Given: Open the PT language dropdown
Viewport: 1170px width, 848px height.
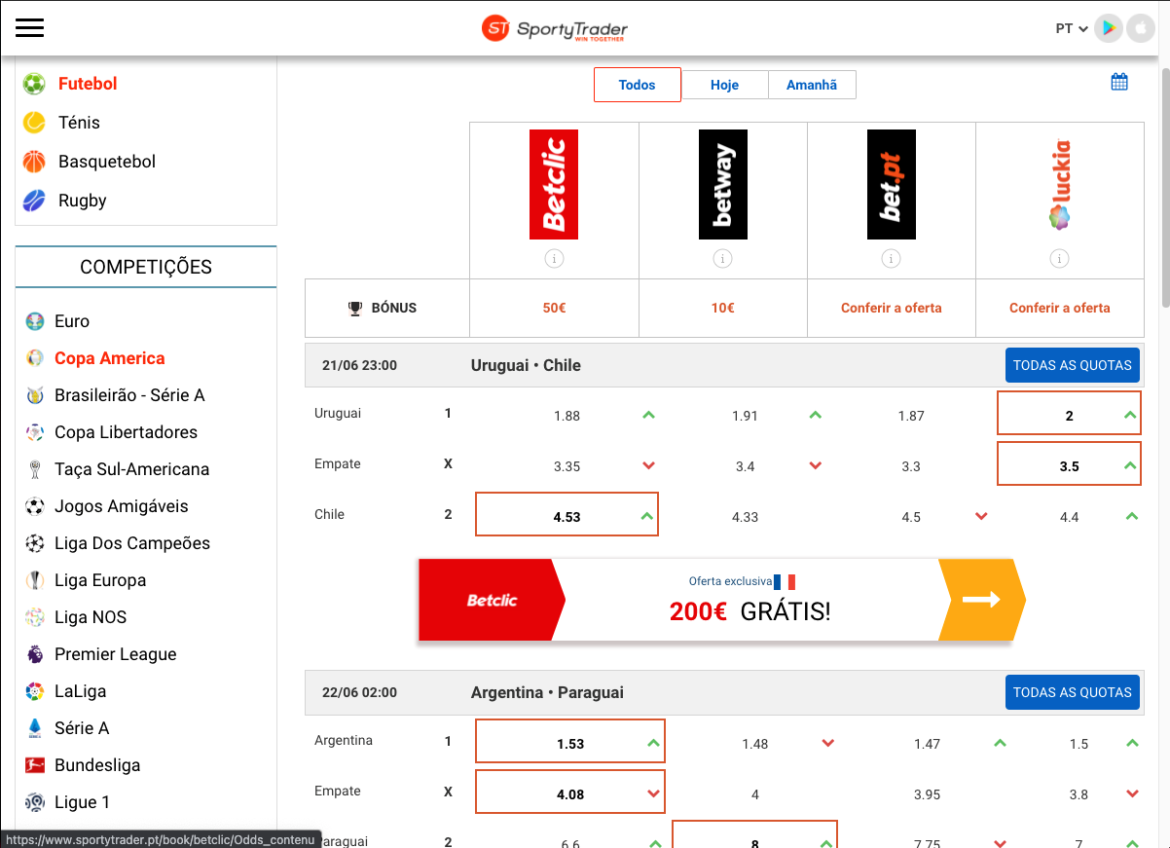Looking at the screenshot, I should tap(1071, 28).
